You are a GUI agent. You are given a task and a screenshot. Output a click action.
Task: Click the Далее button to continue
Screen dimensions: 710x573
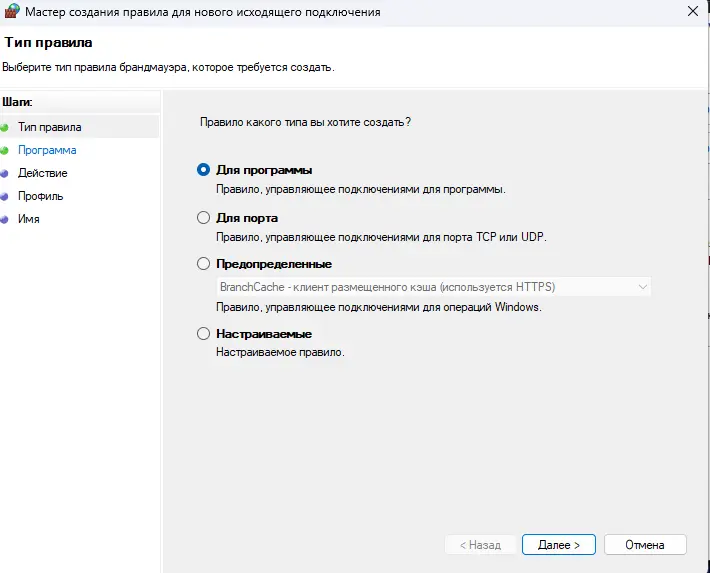[x=558, y=545]
